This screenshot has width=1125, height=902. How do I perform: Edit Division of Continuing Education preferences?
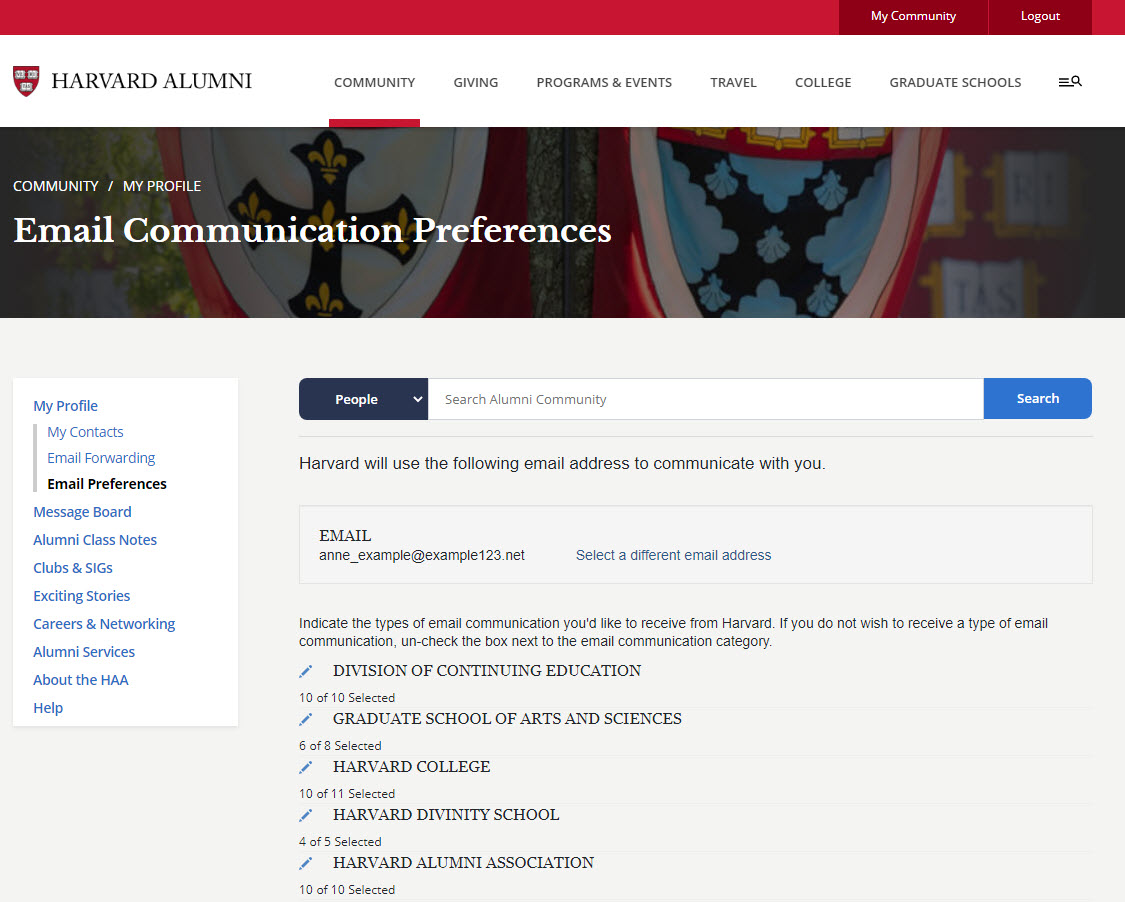(x=306, y=670)
